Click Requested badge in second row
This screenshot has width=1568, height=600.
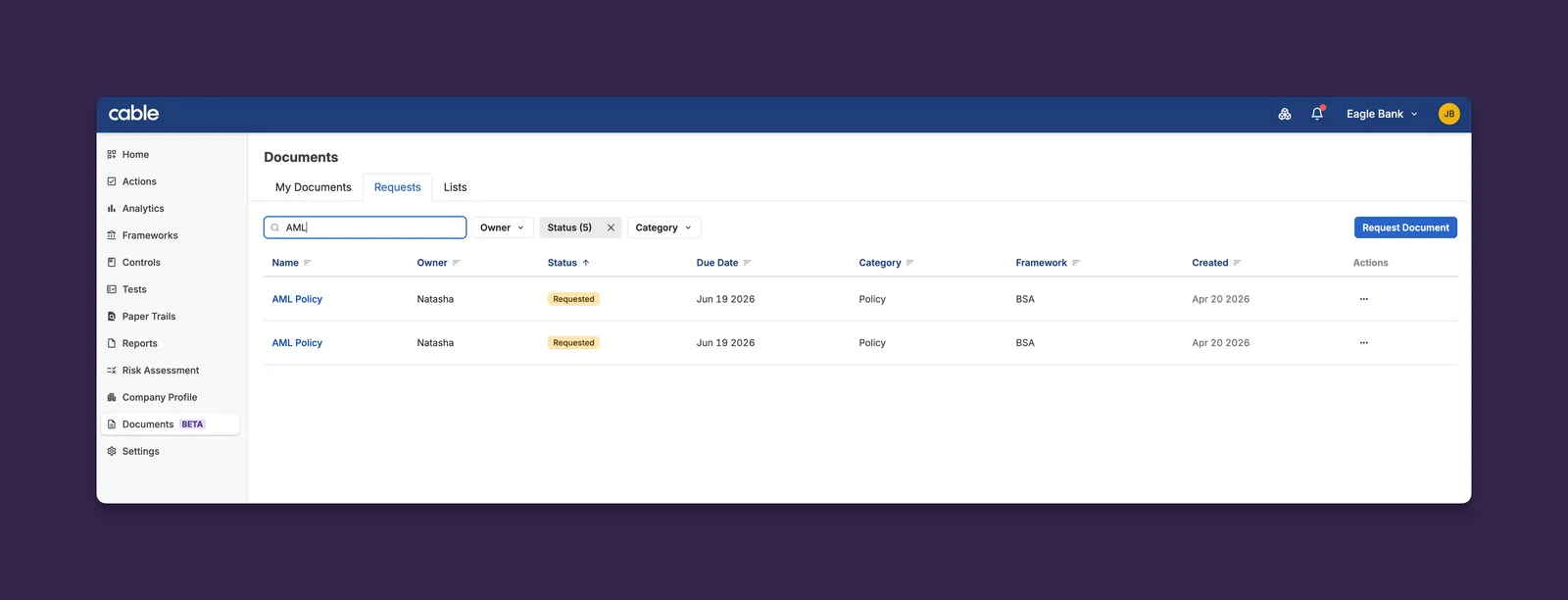click(x=573, y=343)
